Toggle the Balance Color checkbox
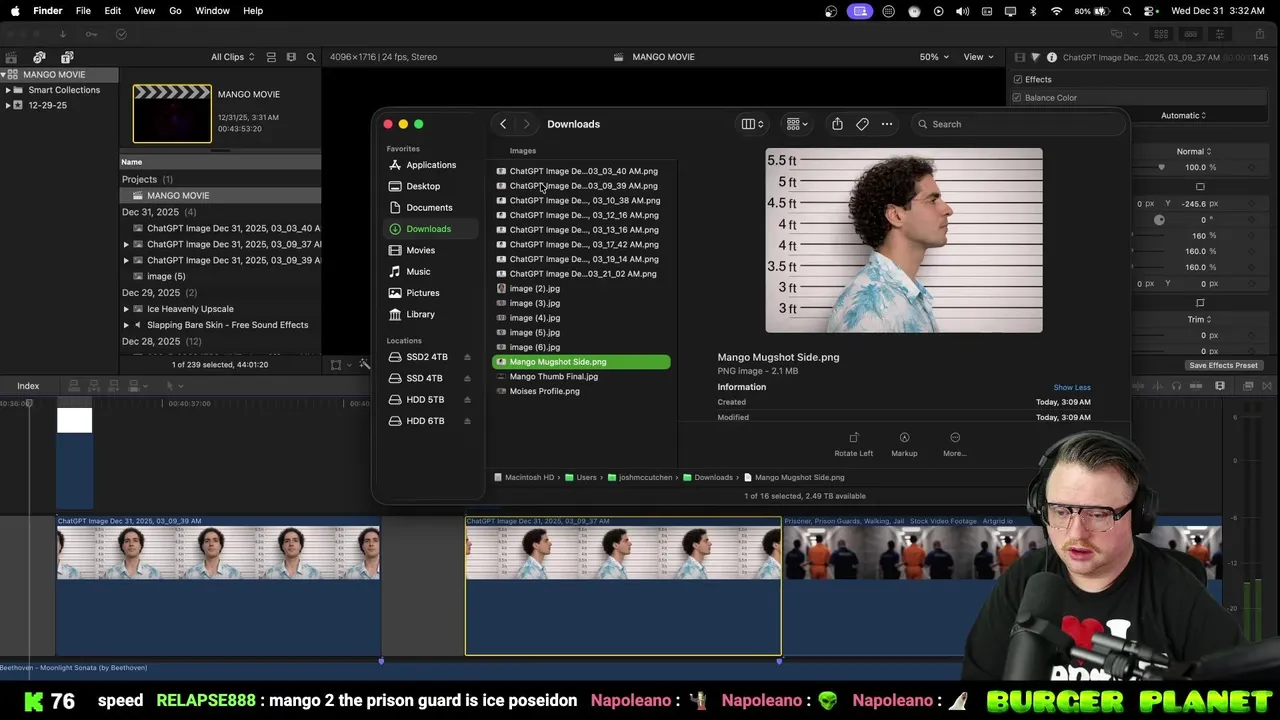 click(1017, 98)
